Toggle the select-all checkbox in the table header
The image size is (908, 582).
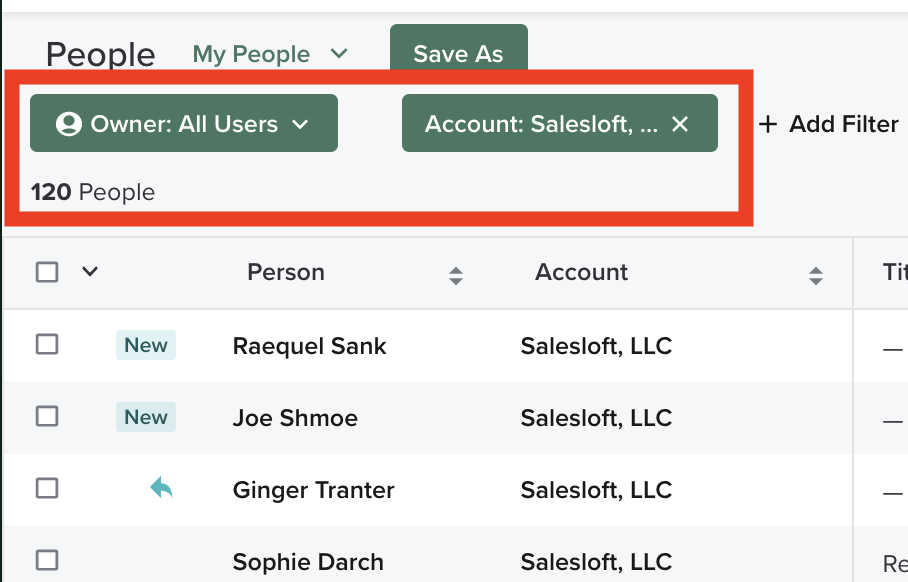coord(47,271)
